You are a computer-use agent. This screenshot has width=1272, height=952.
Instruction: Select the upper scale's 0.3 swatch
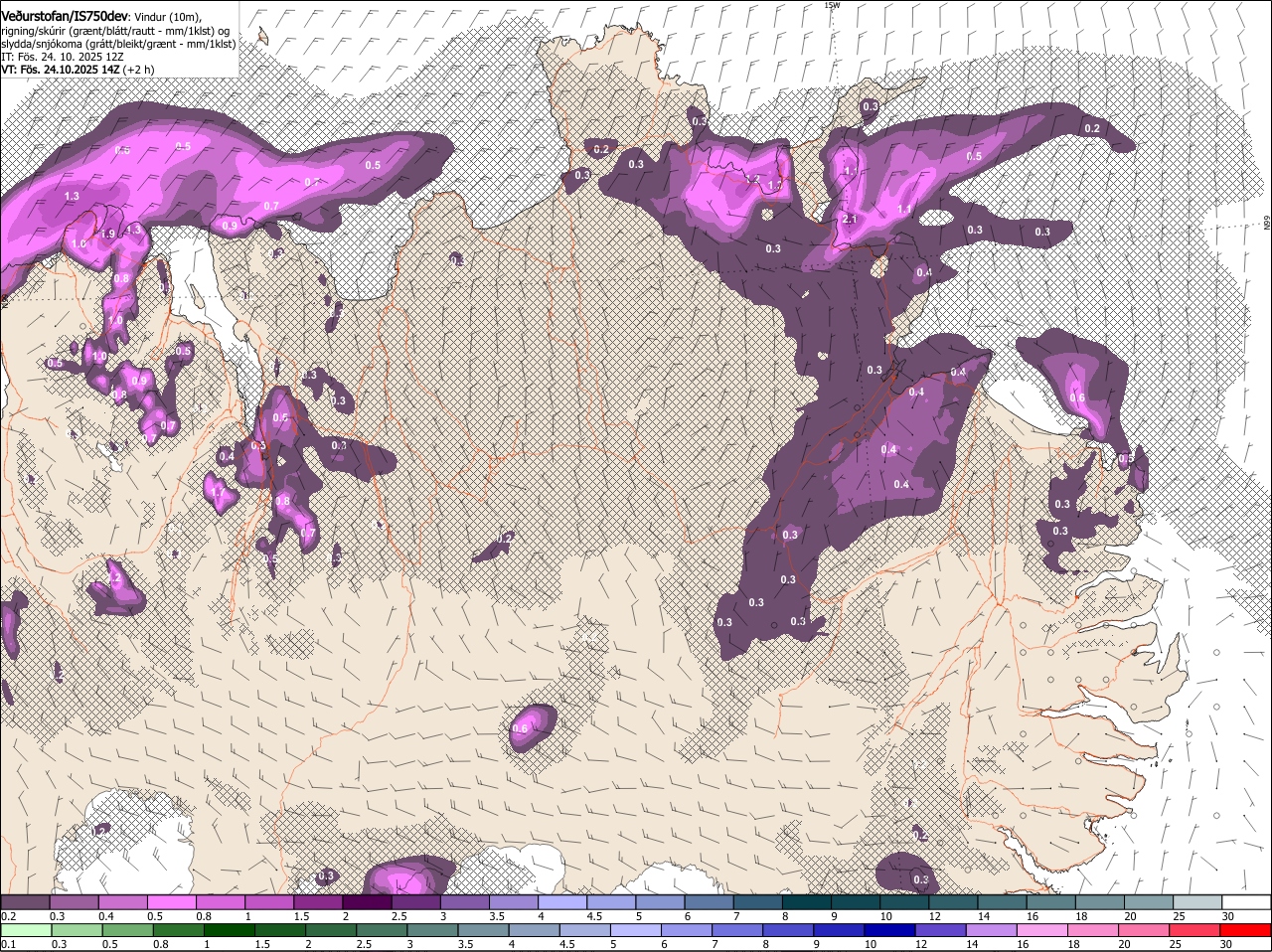coord(74,901)
